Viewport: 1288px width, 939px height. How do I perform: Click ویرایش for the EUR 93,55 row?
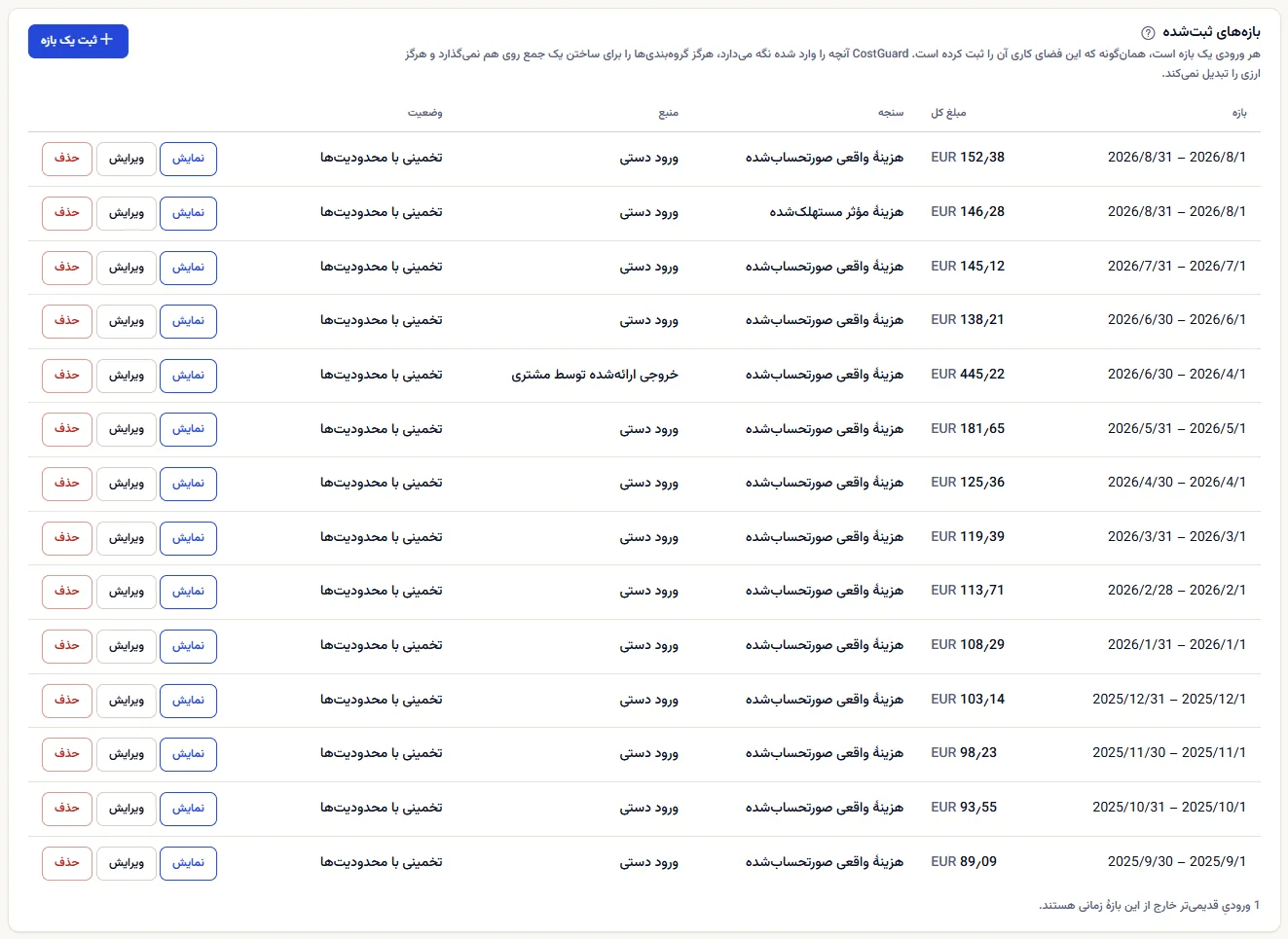tap(127, 809)
